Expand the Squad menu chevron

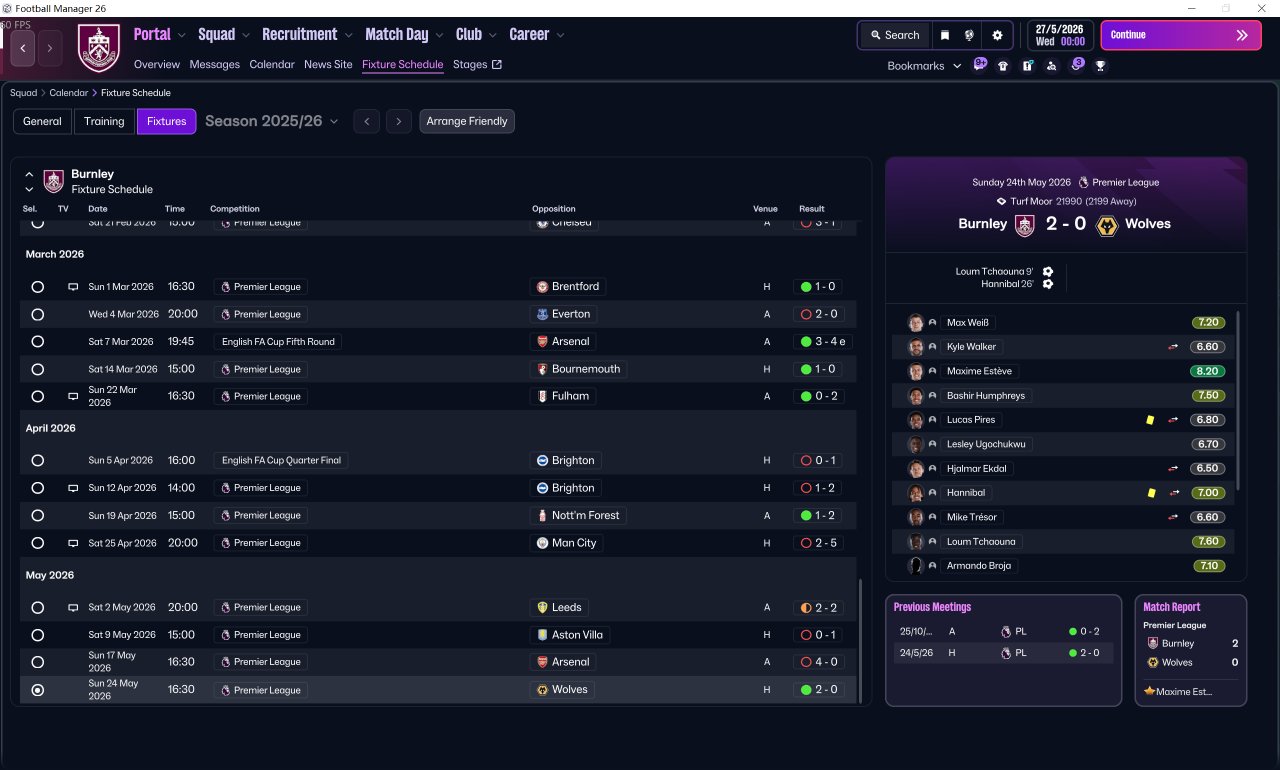(246, 35)
